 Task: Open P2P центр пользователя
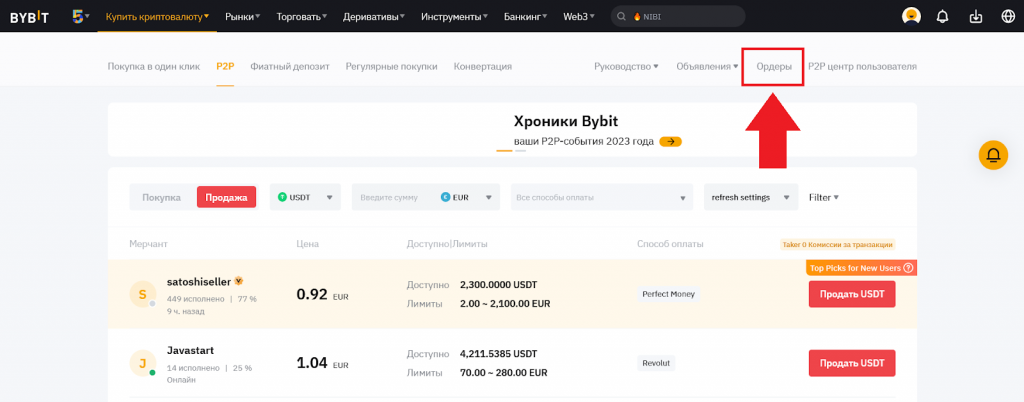862,67
